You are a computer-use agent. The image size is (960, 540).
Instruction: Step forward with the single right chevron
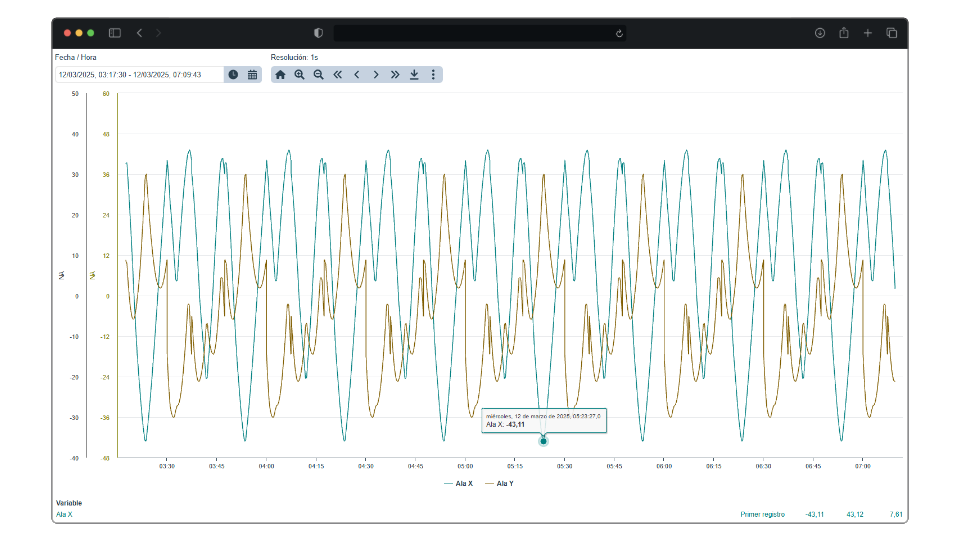(x=376, y=75)
